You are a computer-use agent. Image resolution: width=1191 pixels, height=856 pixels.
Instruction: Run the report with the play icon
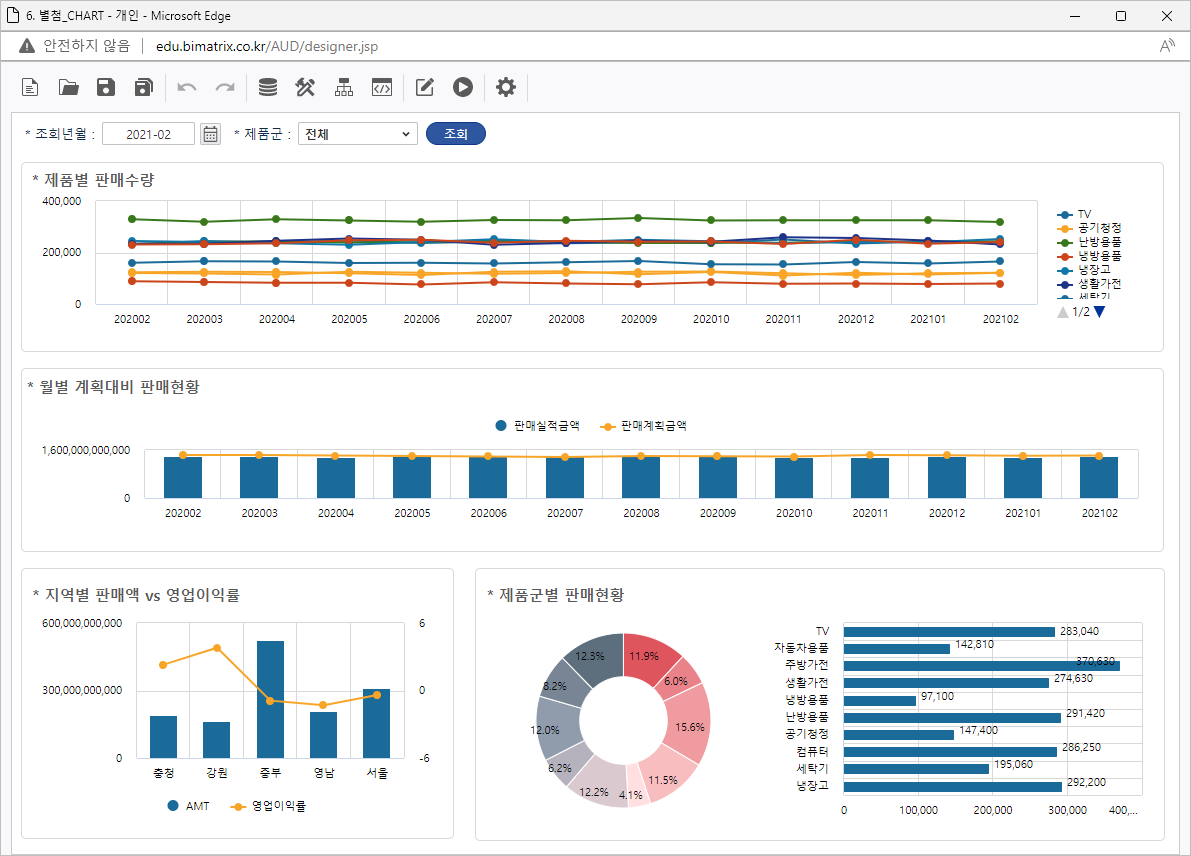[x=462, y=88]
